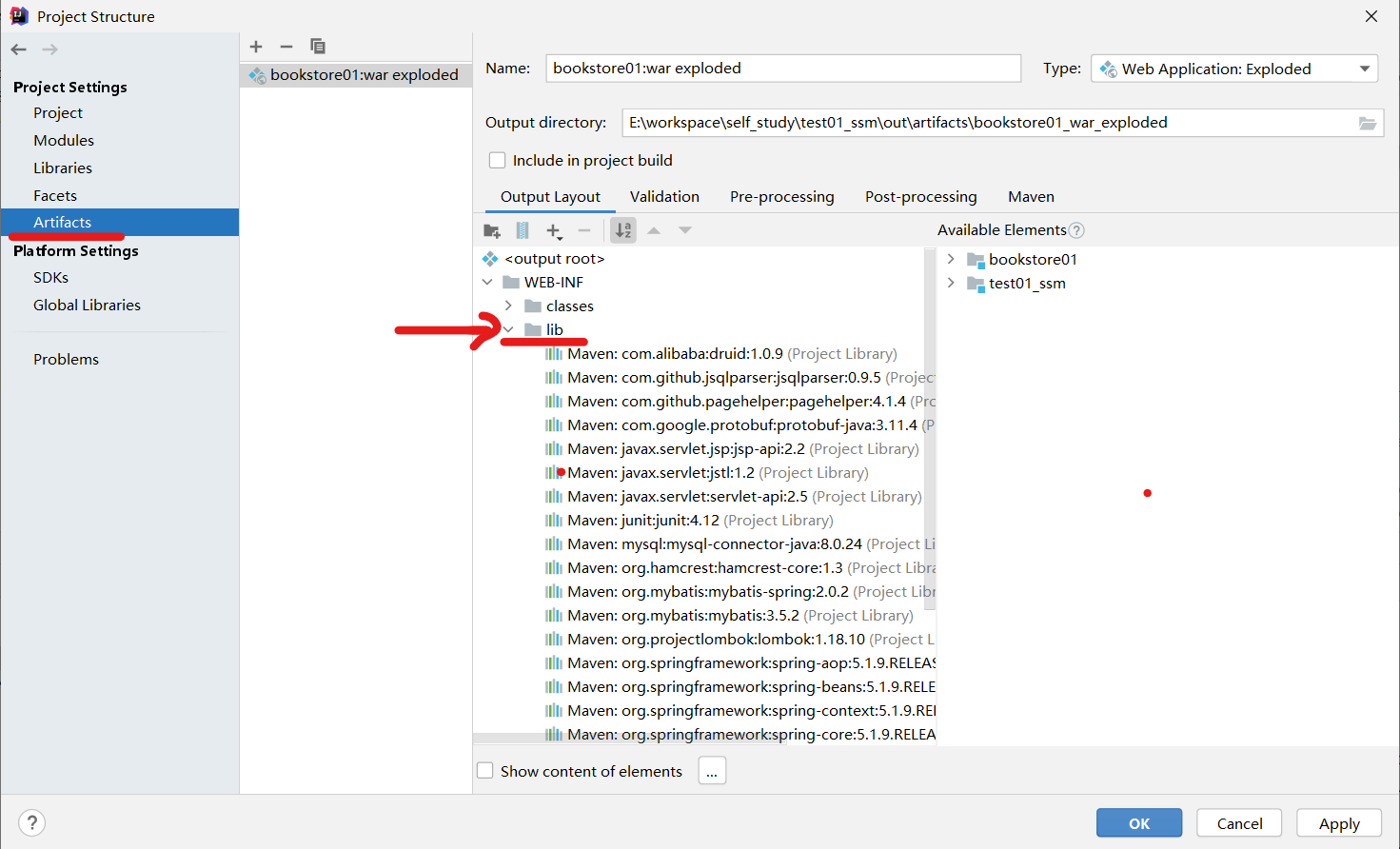Switch to the Post-processing tab
1400x849 pixels.
[x=920, y=197]
